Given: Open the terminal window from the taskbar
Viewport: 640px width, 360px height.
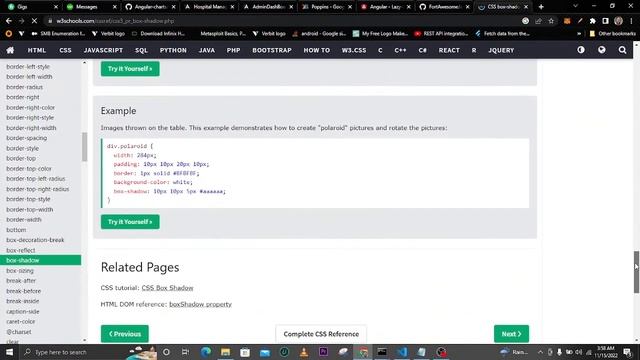Looking at the screenshot, I should (x=382, y=352).
